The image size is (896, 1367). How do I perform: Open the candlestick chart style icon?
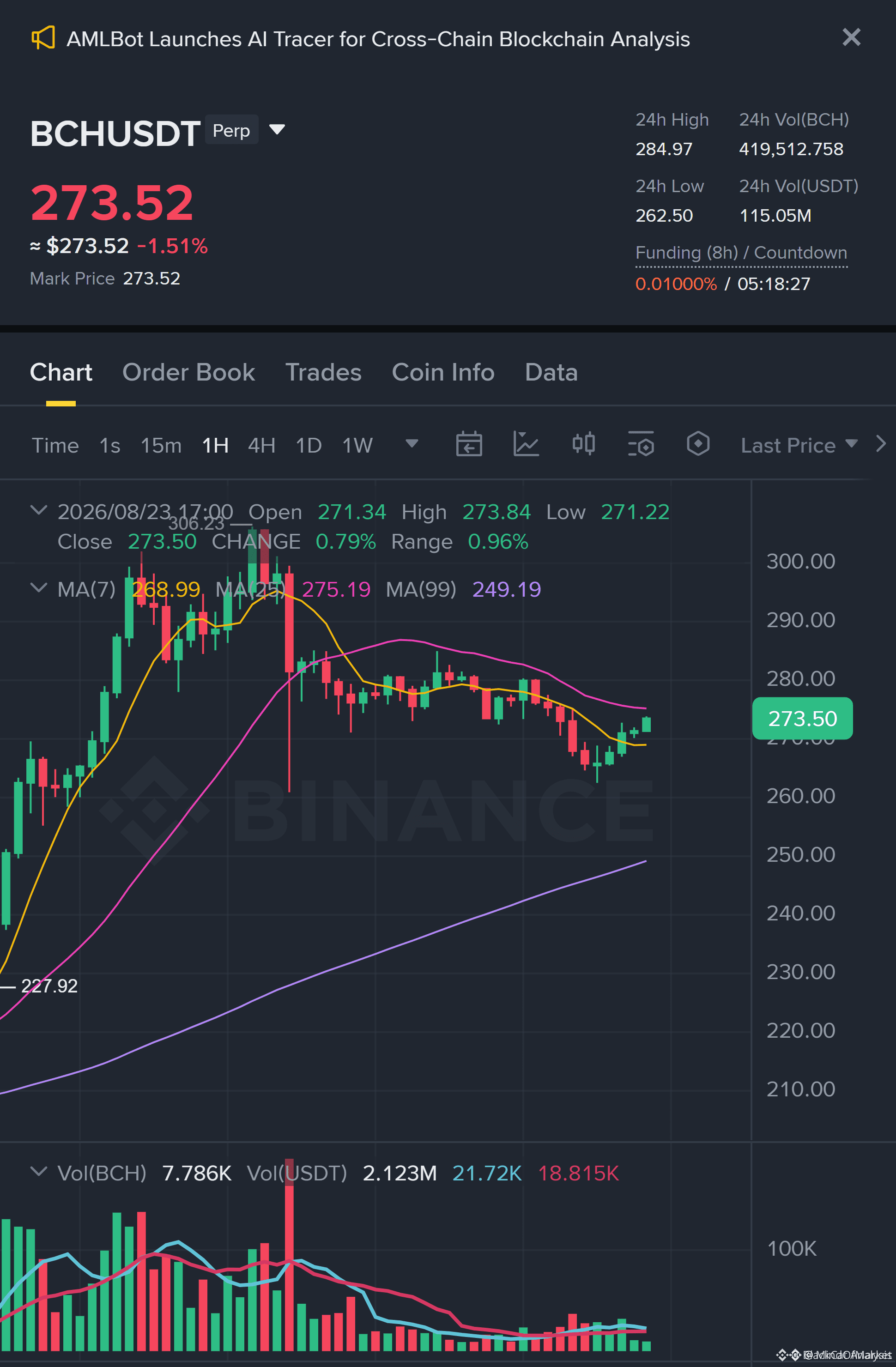point(583,444)
